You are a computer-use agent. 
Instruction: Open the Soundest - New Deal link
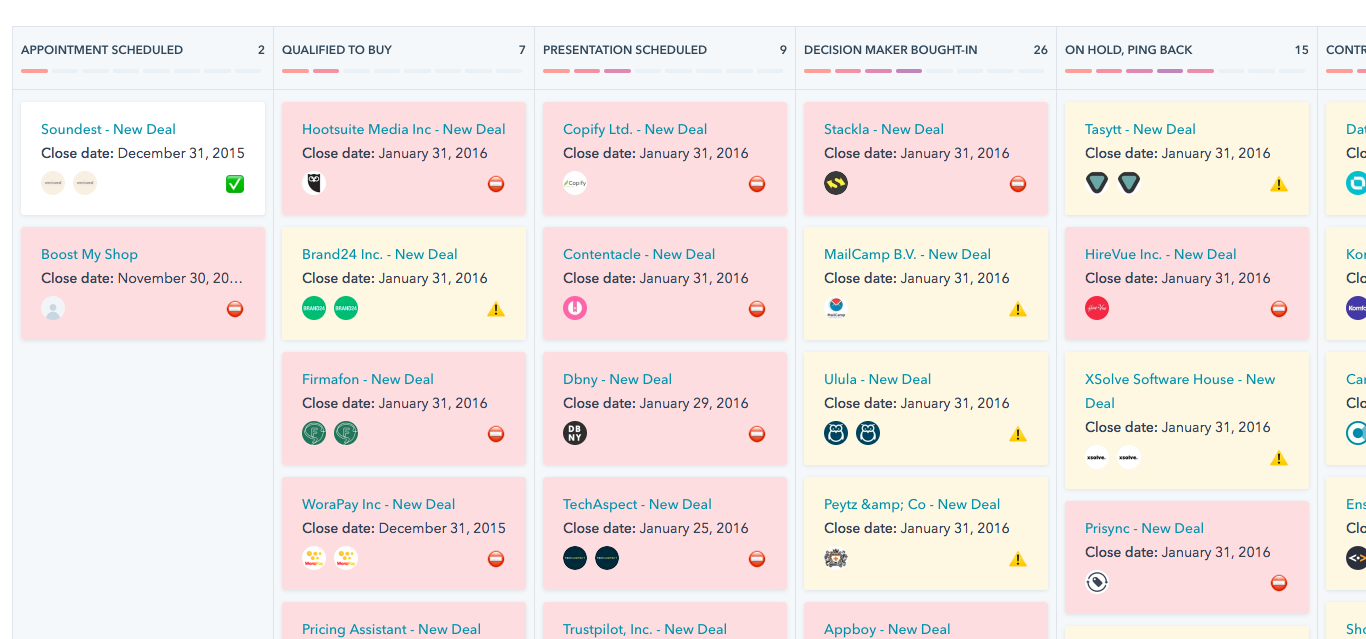(x=108, y=129)
